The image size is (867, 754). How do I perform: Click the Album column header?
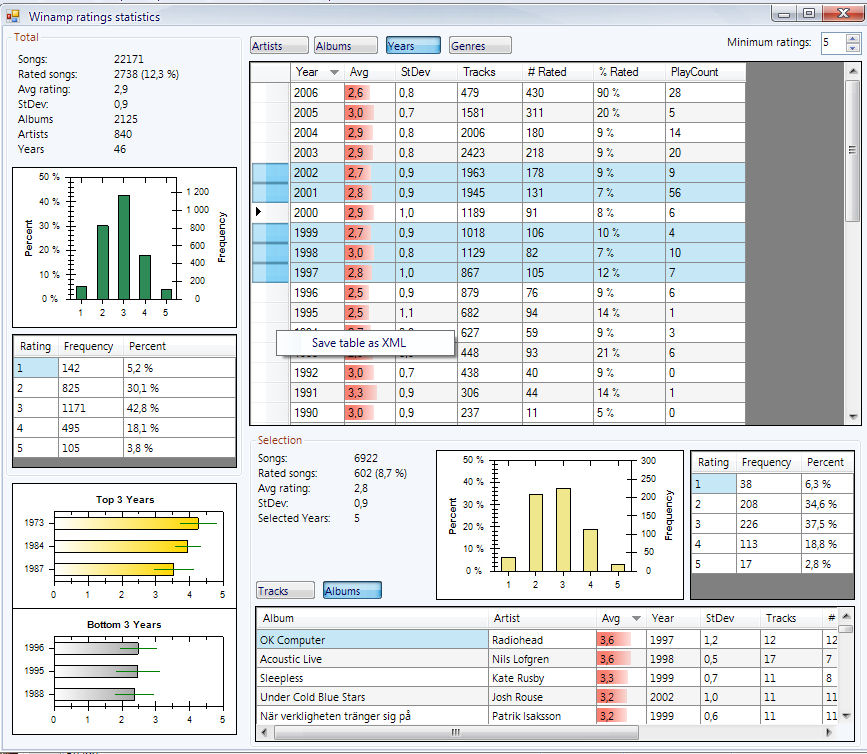(x=373, y=618)
